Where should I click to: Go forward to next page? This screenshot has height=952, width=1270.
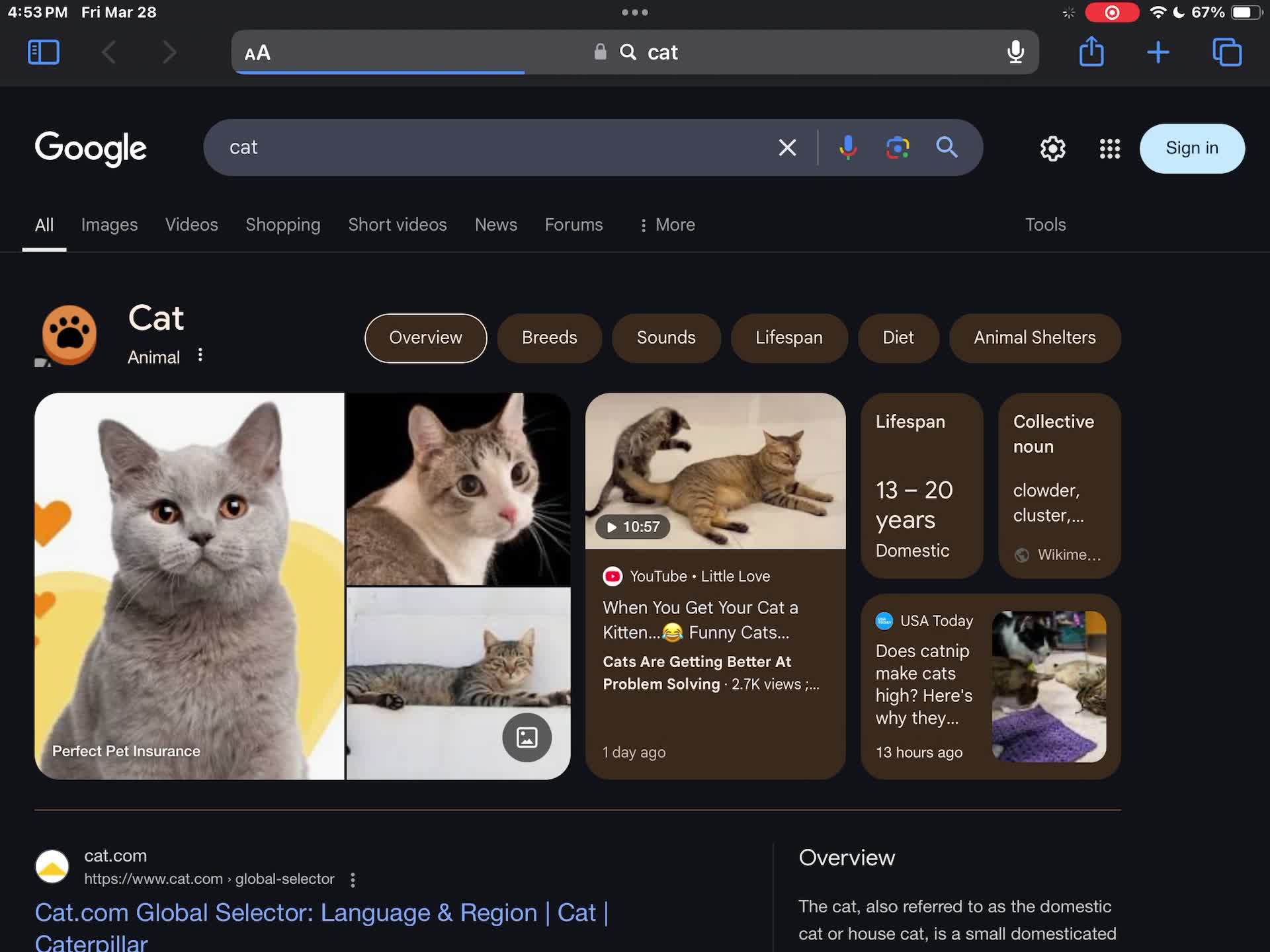pyautogui.click(x=169, y=52)
